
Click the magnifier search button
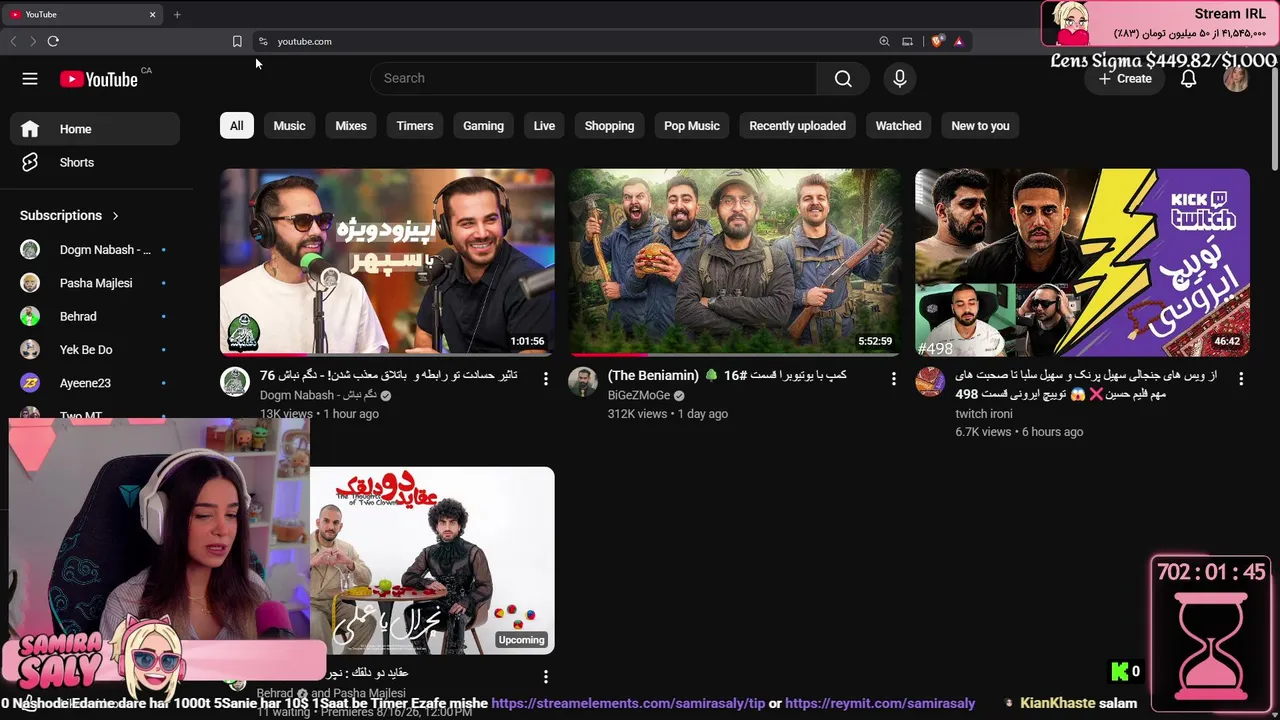843,79
